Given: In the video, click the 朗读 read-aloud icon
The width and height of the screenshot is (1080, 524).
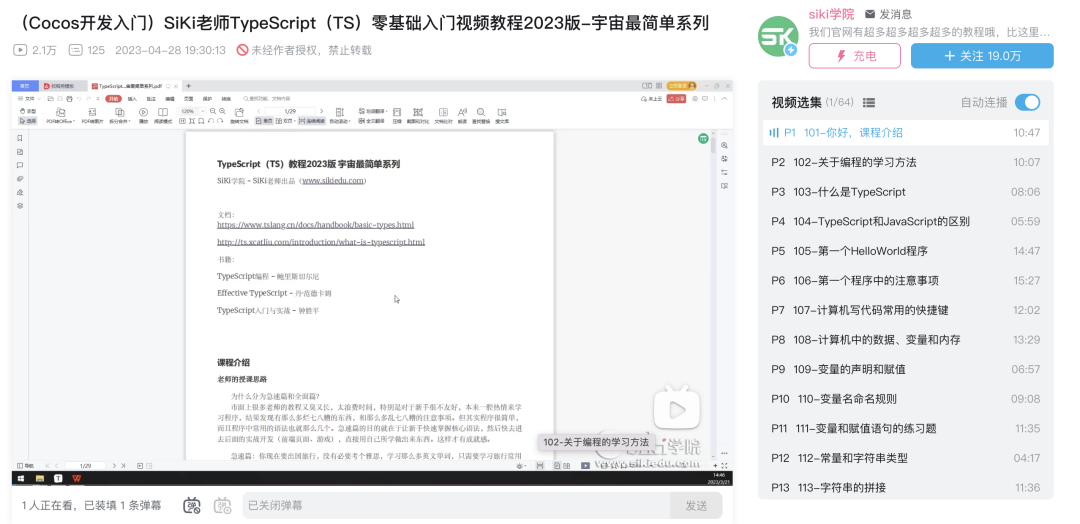Looking at the screenshot, I should 462,115.
